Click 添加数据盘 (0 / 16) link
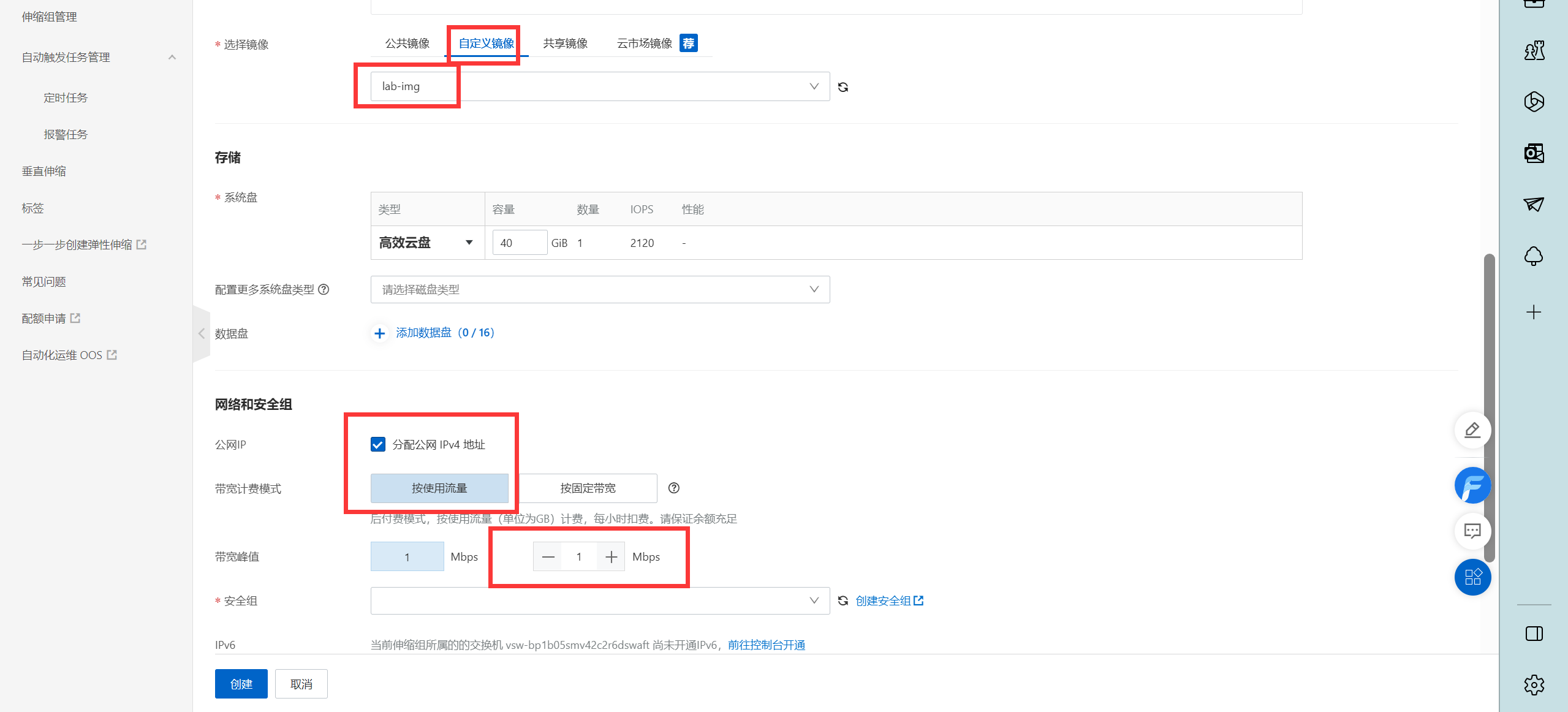 click(x=445, y=333)
